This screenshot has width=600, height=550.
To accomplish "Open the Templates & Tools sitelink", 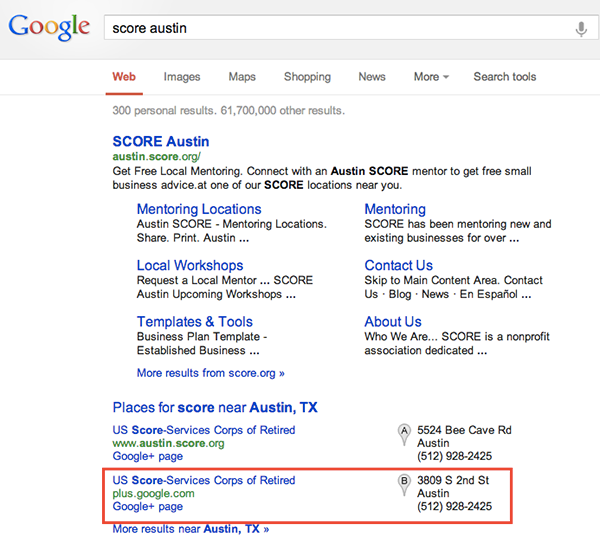I will tap(195, 321).
